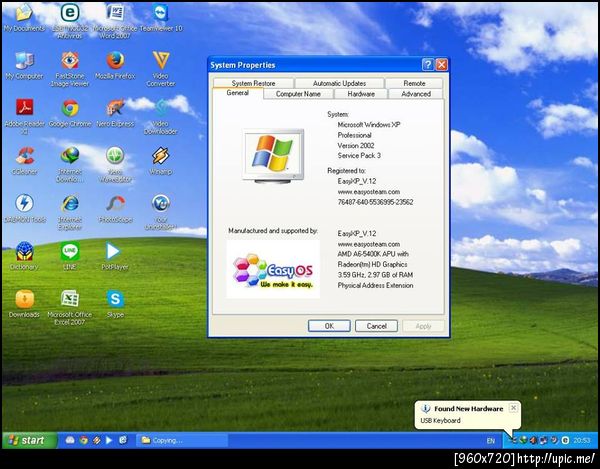Switch to the Computer Name tab
600x469 pixels.
click(x=298, y=94)
